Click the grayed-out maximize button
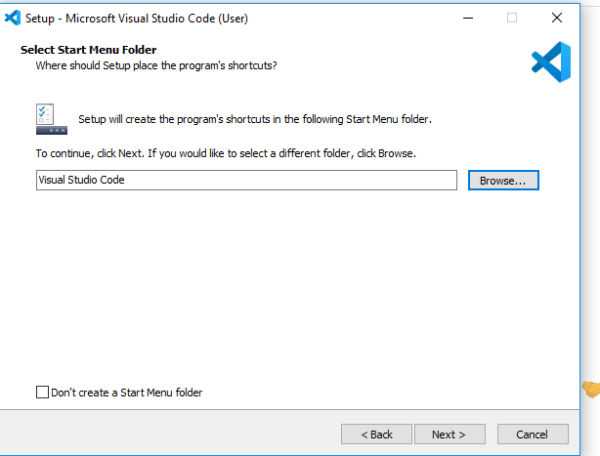 pos(512,18)
